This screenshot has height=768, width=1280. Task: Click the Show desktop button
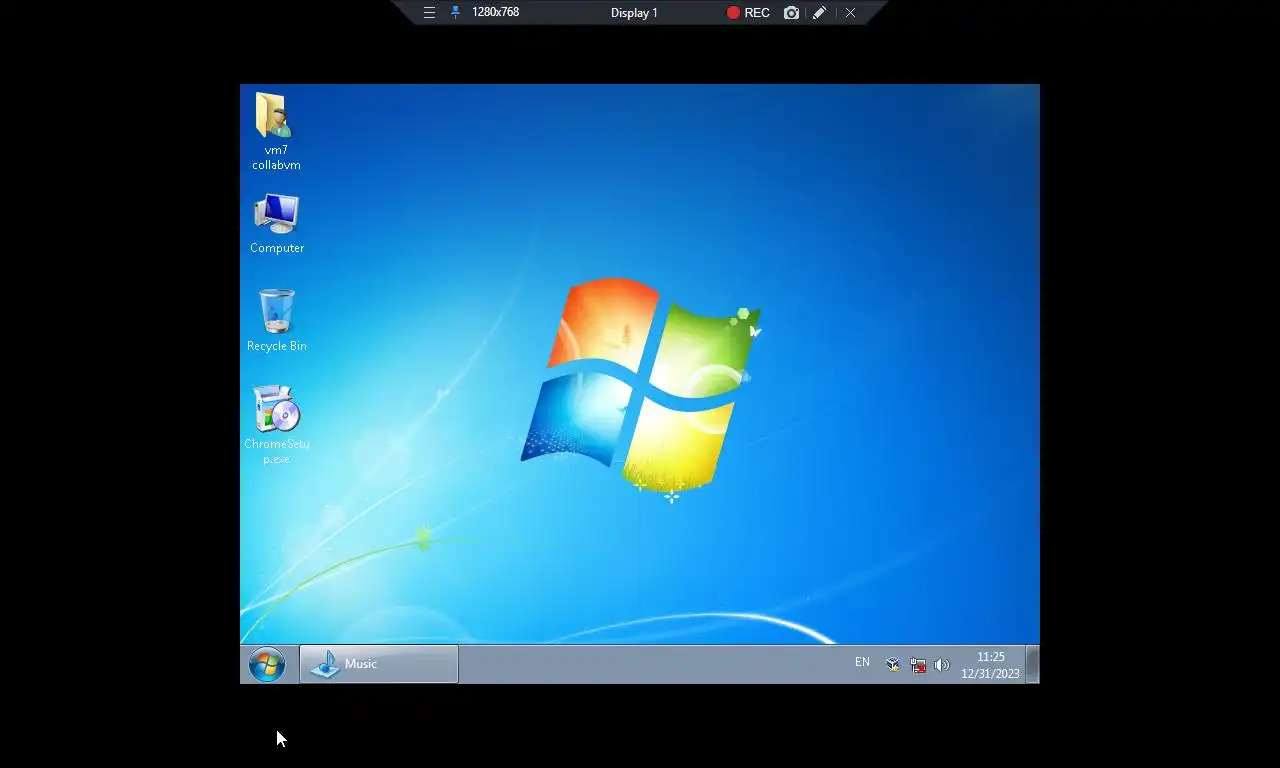1033,664
